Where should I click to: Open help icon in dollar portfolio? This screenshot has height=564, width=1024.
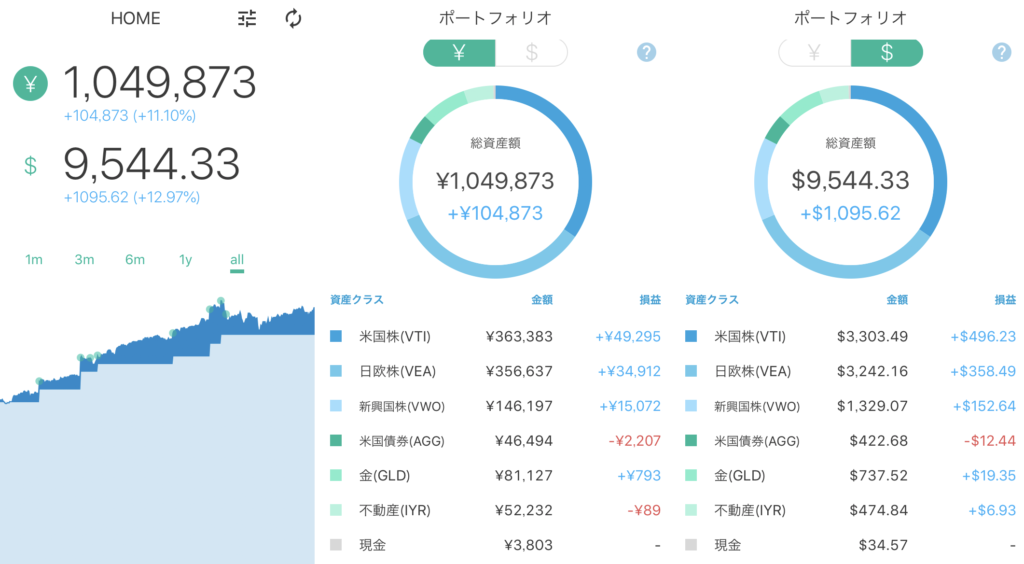[1001, 52]
